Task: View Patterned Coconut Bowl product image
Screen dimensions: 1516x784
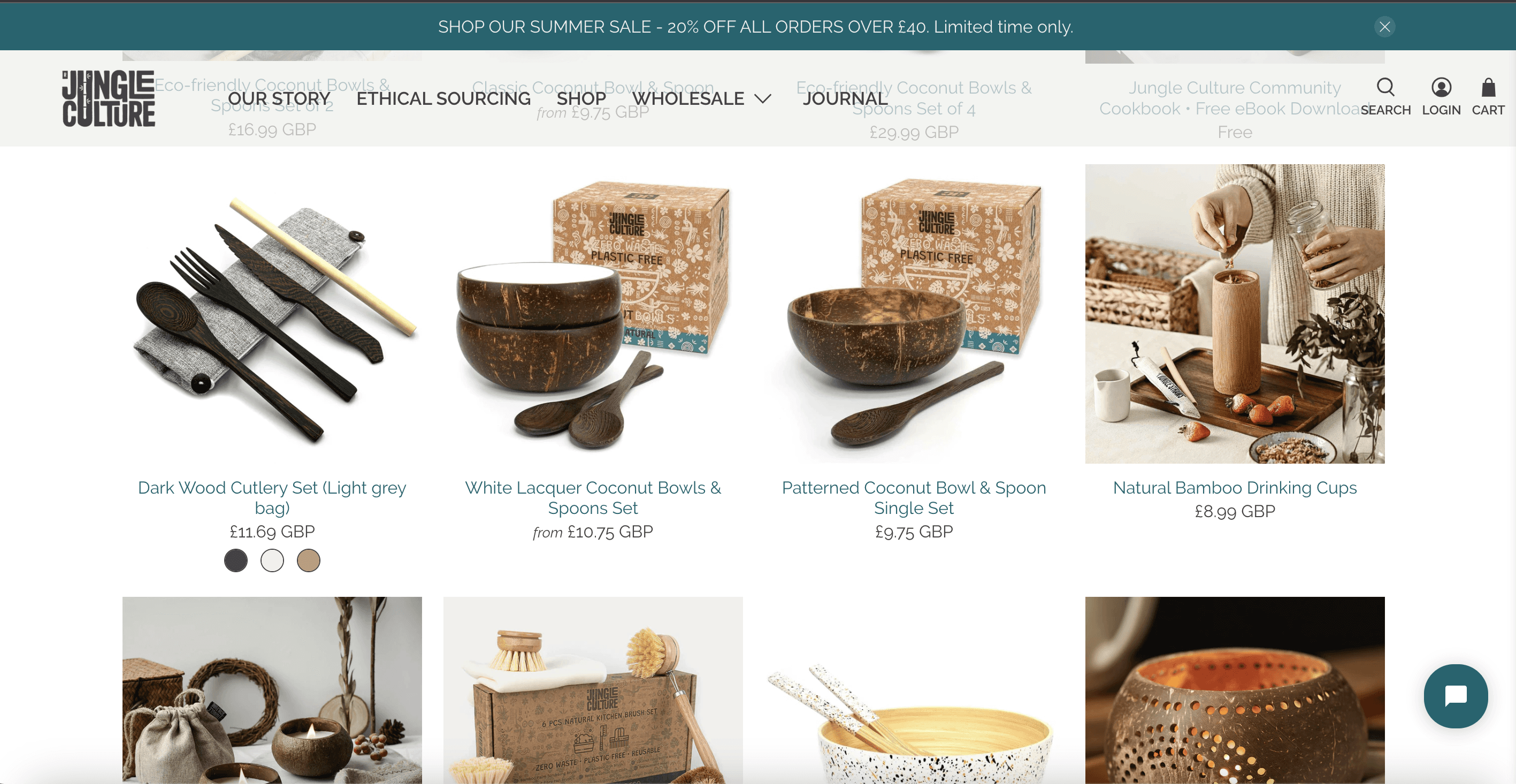Action: coord(913,313)
